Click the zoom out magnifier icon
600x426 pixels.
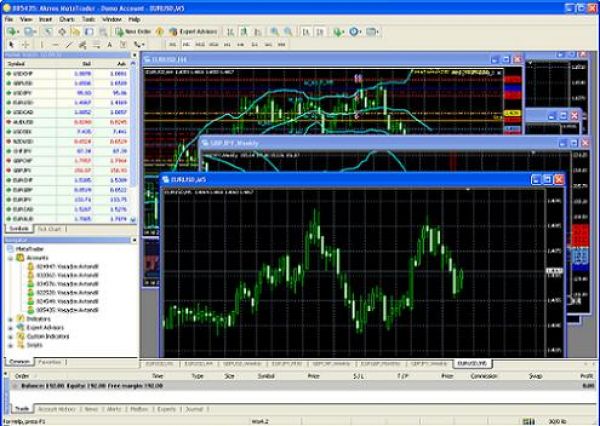point(288,32)
